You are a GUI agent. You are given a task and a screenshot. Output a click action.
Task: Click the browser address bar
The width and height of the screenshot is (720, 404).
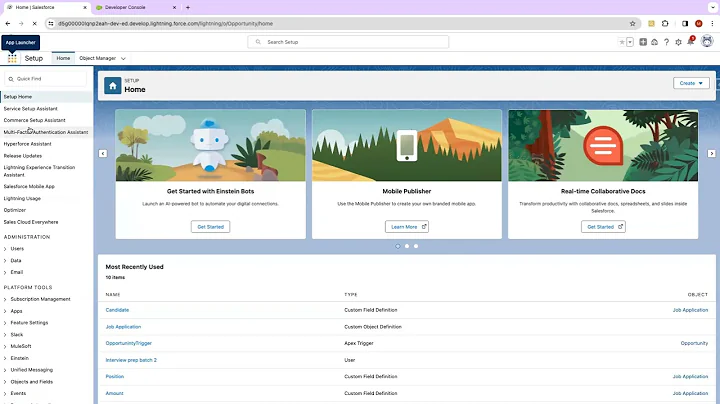[x=340, y=23]
